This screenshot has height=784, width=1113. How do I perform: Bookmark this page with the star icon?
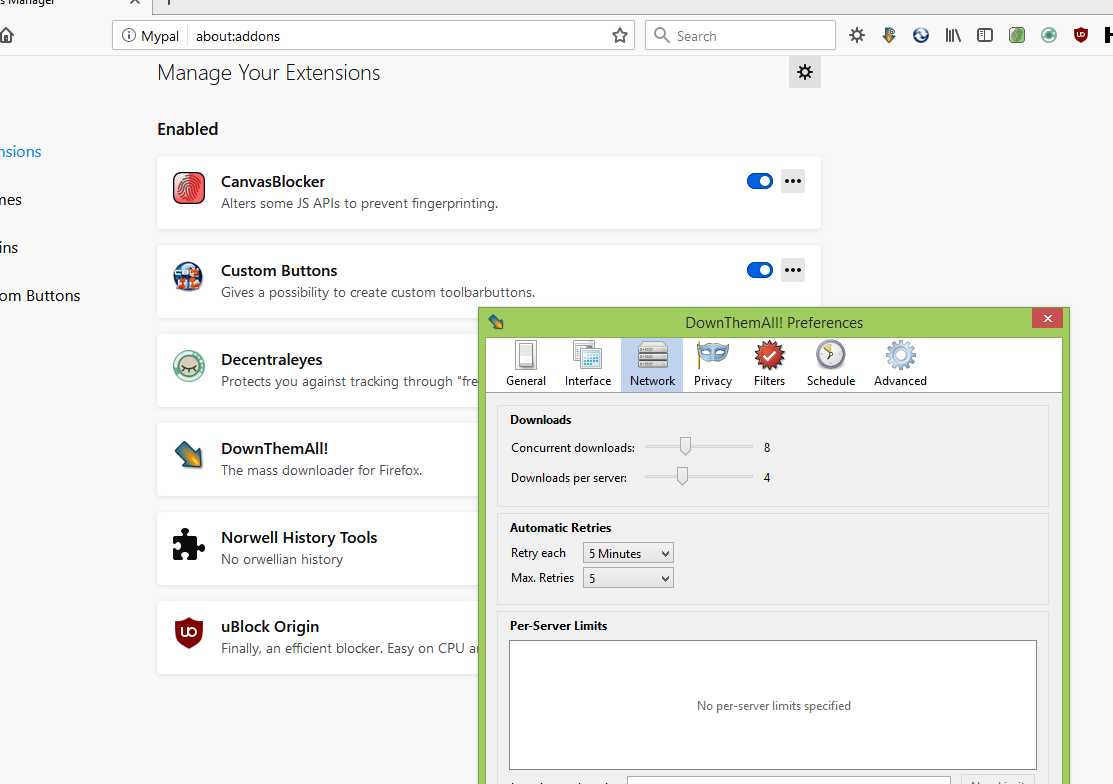[x=620, y=35]
